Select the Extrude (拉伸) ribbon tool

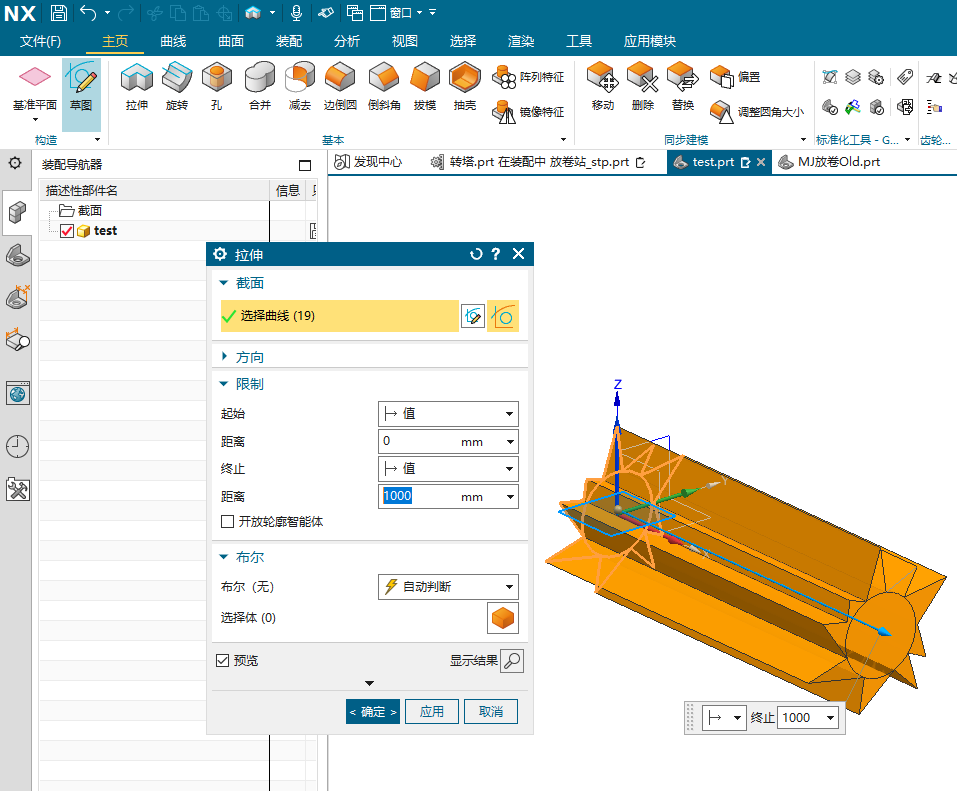pos(137,87)
